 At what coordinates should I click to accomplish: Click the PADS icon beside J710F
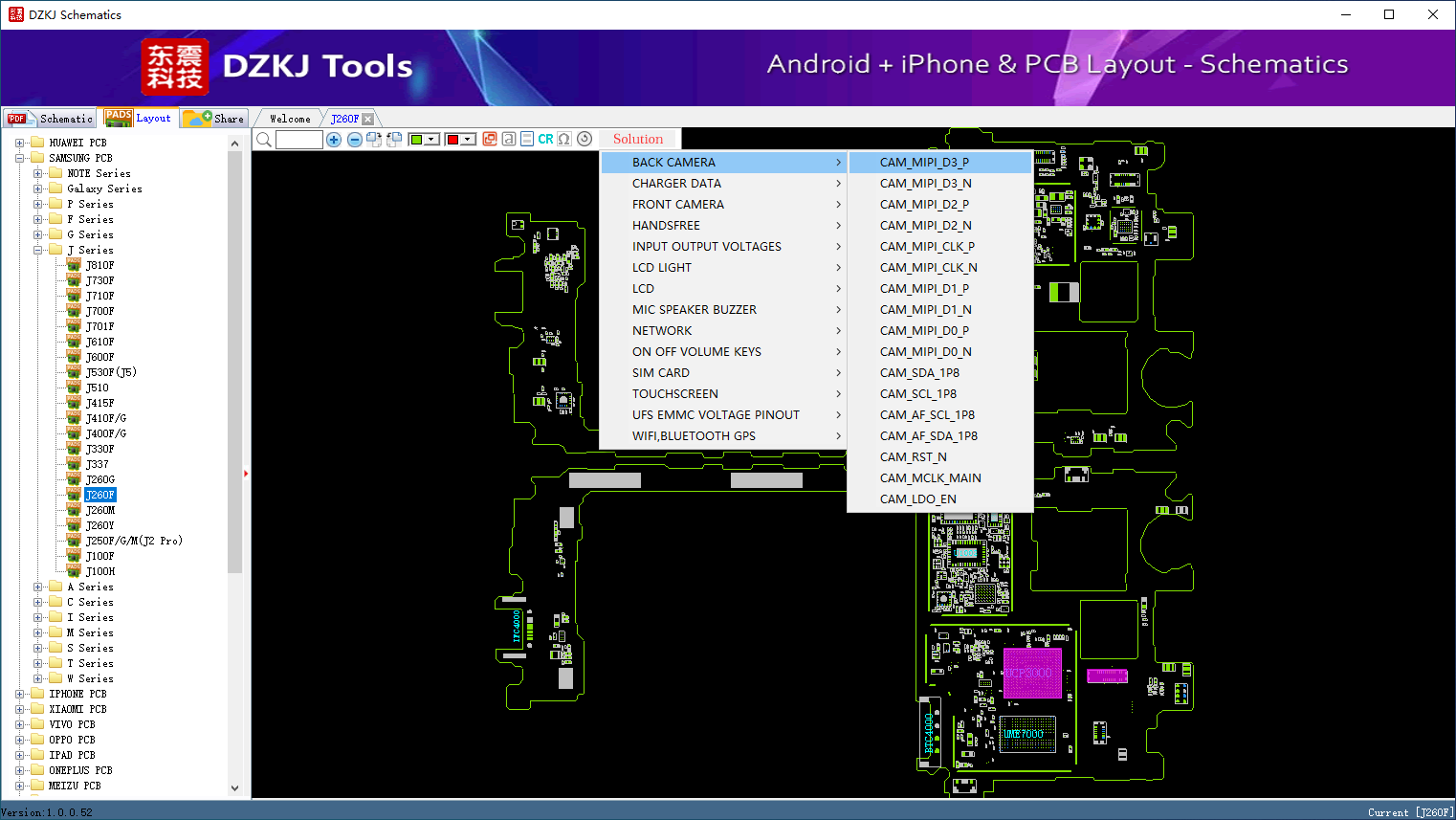point(74,296)
